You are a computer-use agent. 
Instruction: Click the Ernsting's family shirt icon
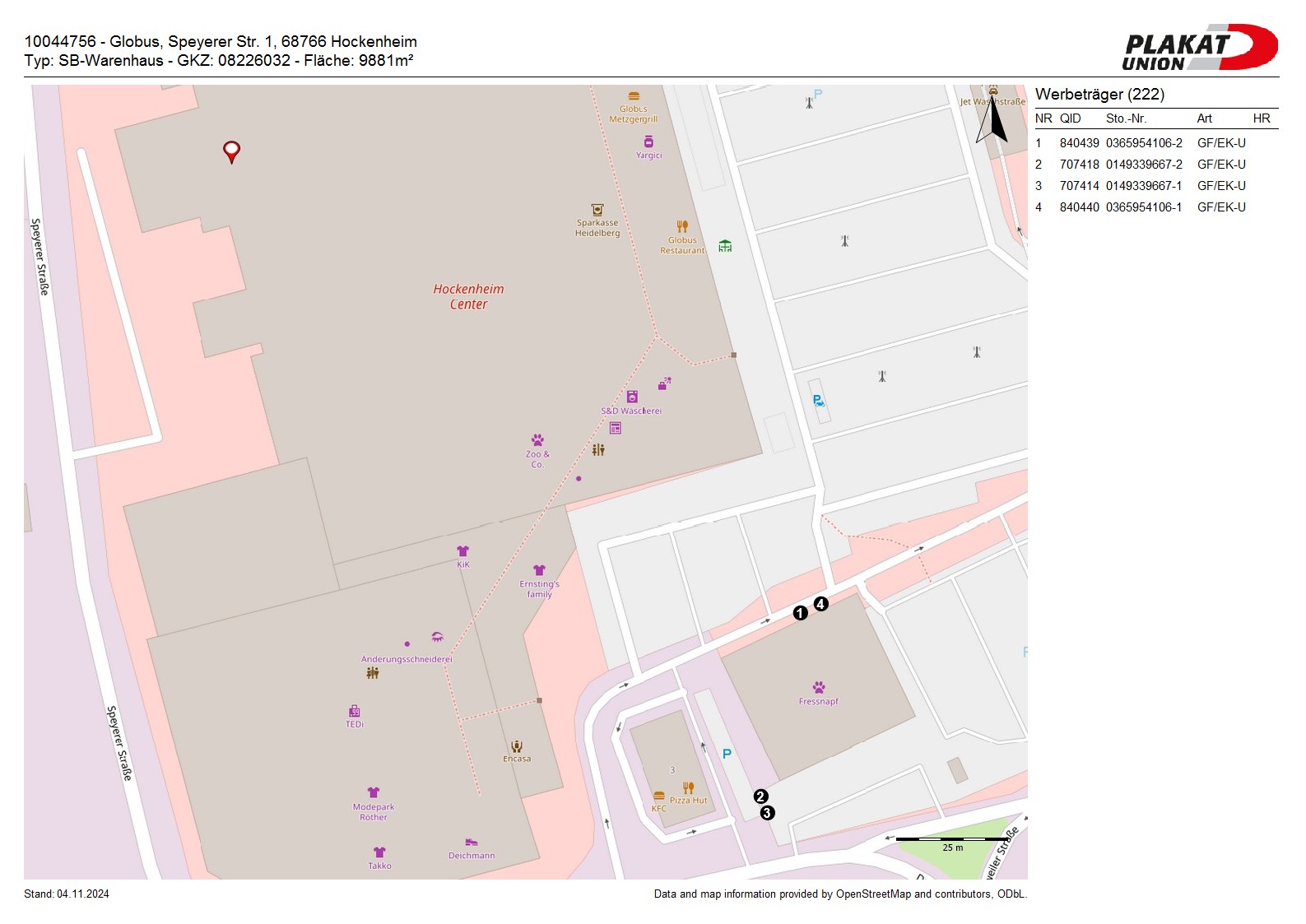[x=539, y=570]
